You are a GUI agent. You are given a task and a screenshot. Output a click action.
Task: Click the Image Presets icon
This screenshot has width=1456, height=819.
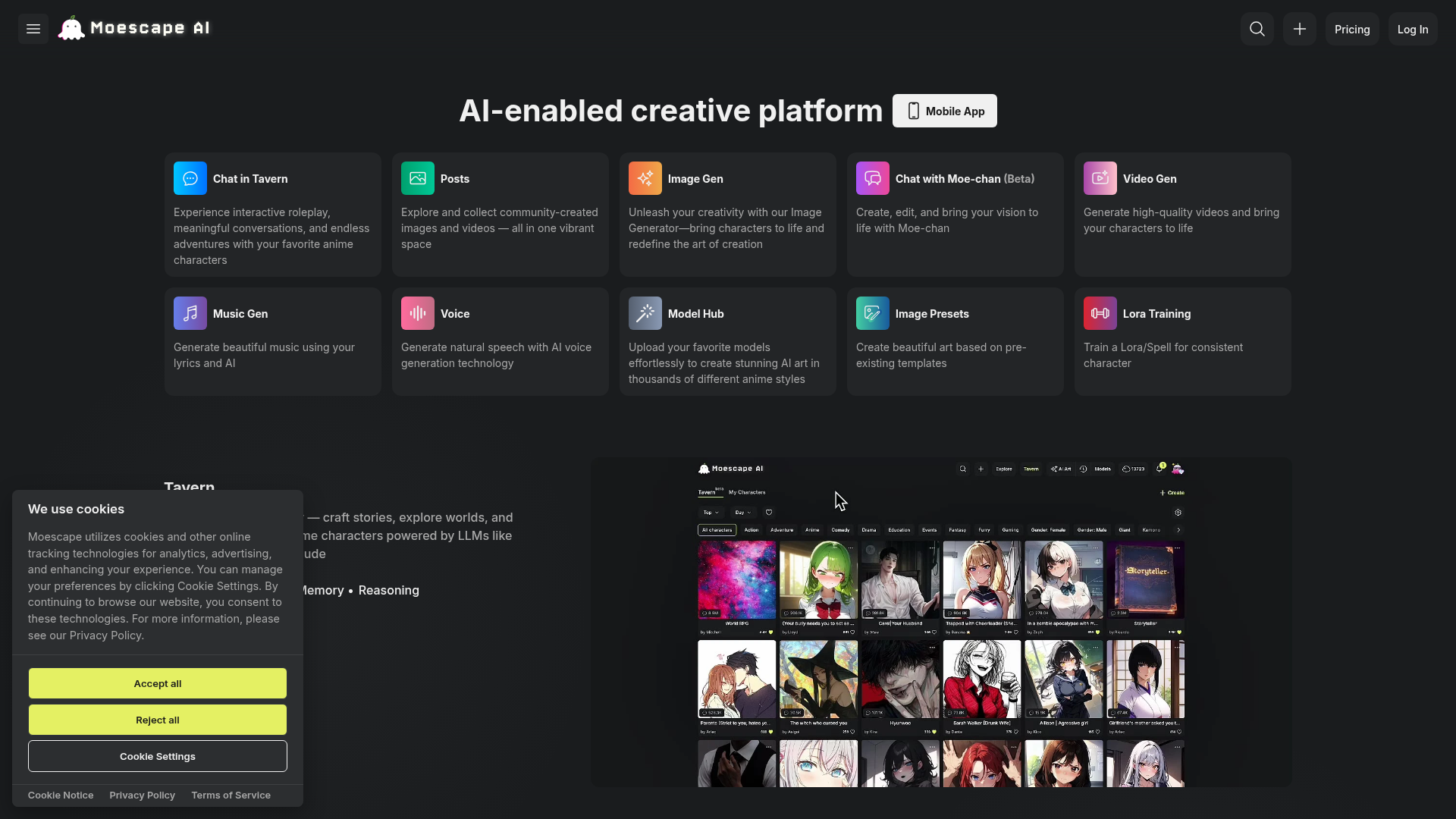click(873, 313)
